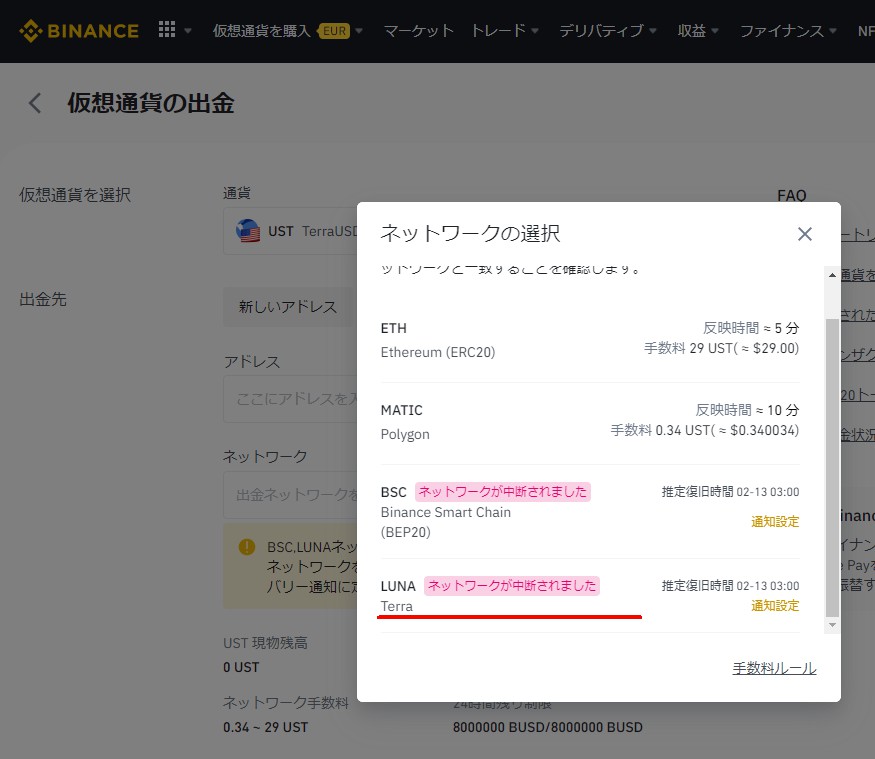Expand the ファイナンス dropdown menu
875x759 pixels.
click(788, 31)
